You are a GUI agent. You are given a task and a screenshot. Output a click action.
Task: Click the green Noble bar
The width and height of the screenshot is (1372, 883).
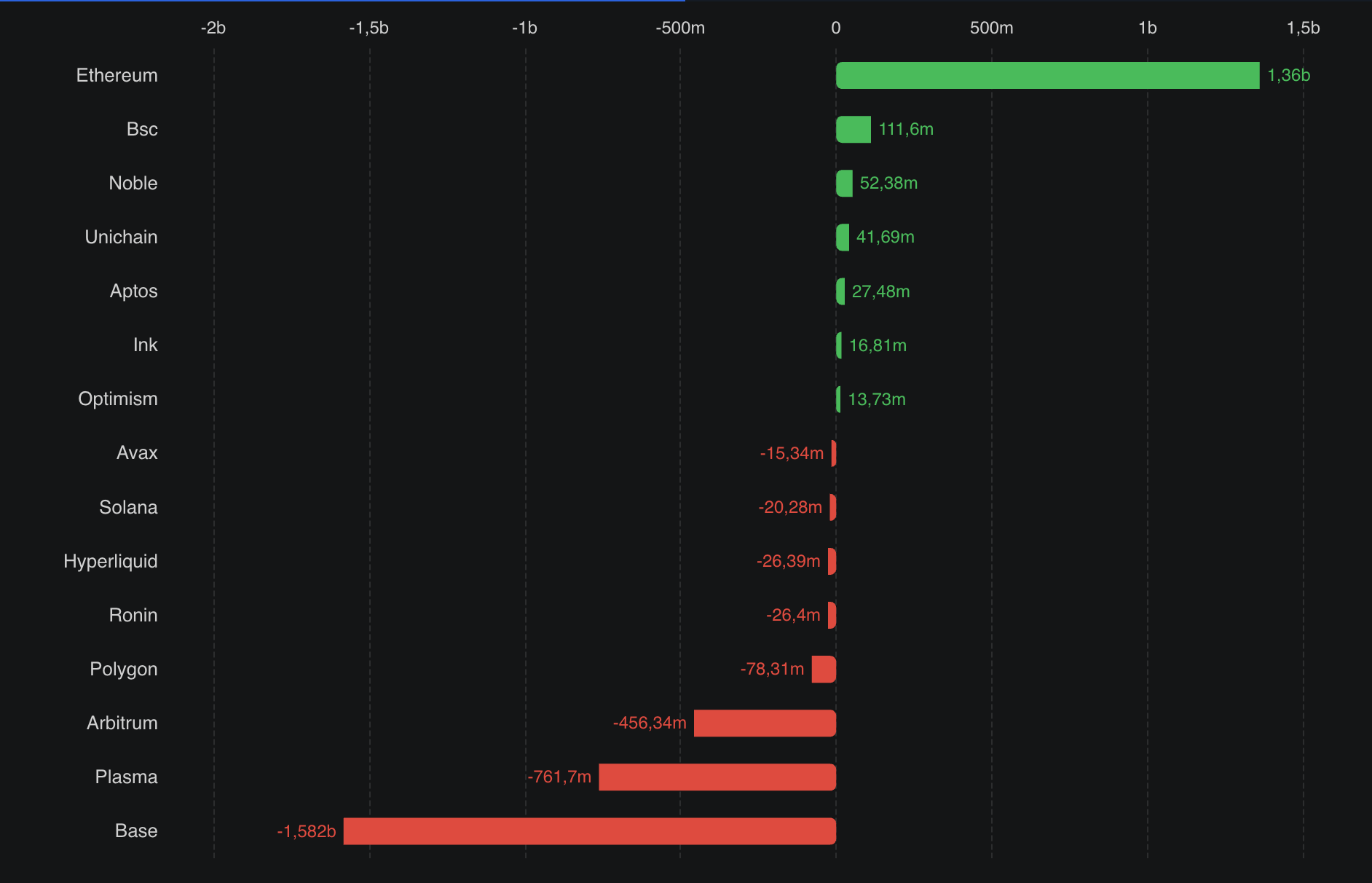tap(844, 184)
